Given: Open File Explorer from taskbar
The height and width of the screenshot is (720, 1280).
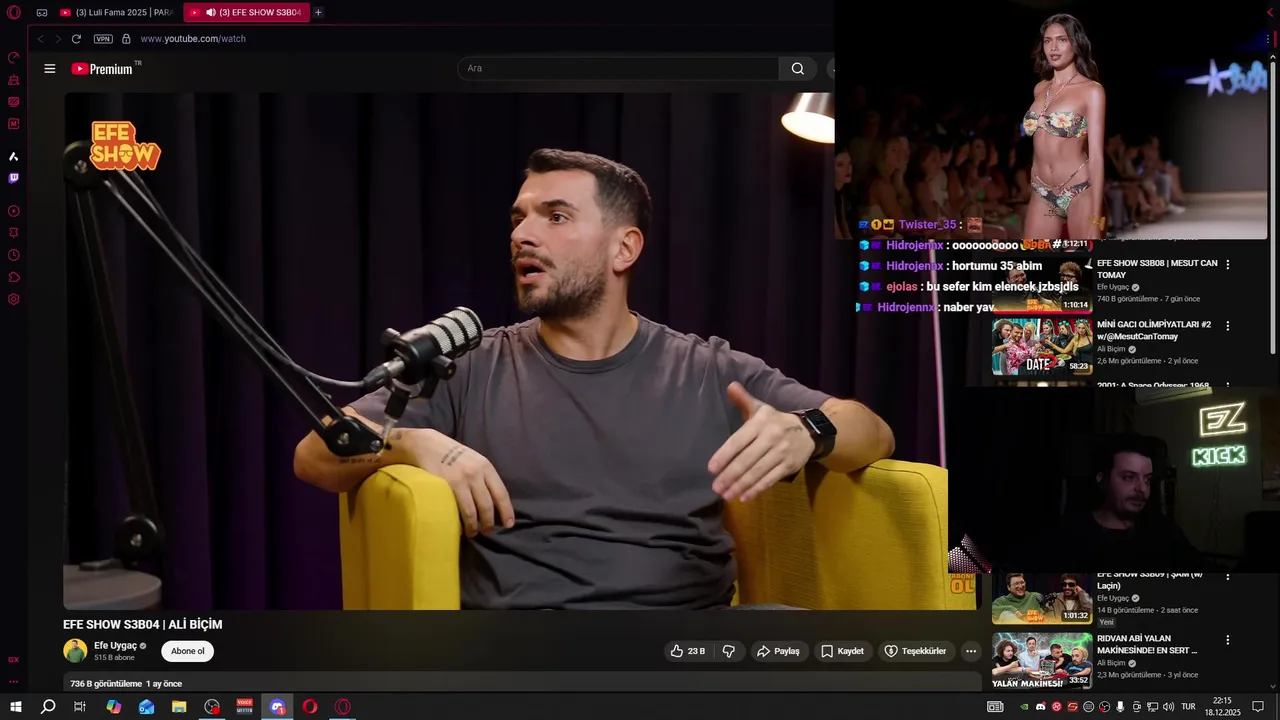Looking at the screenshot, I should 179,707.
